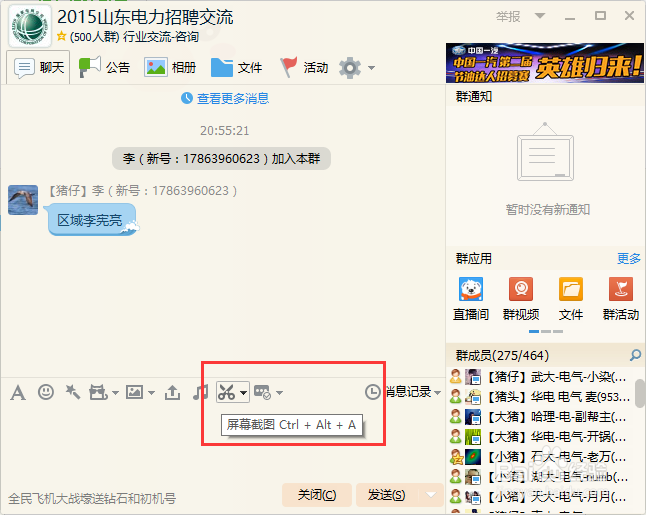
Task: Click the 群成员(275/464) header
Action: pyautogui.click(x=502, y=355)
